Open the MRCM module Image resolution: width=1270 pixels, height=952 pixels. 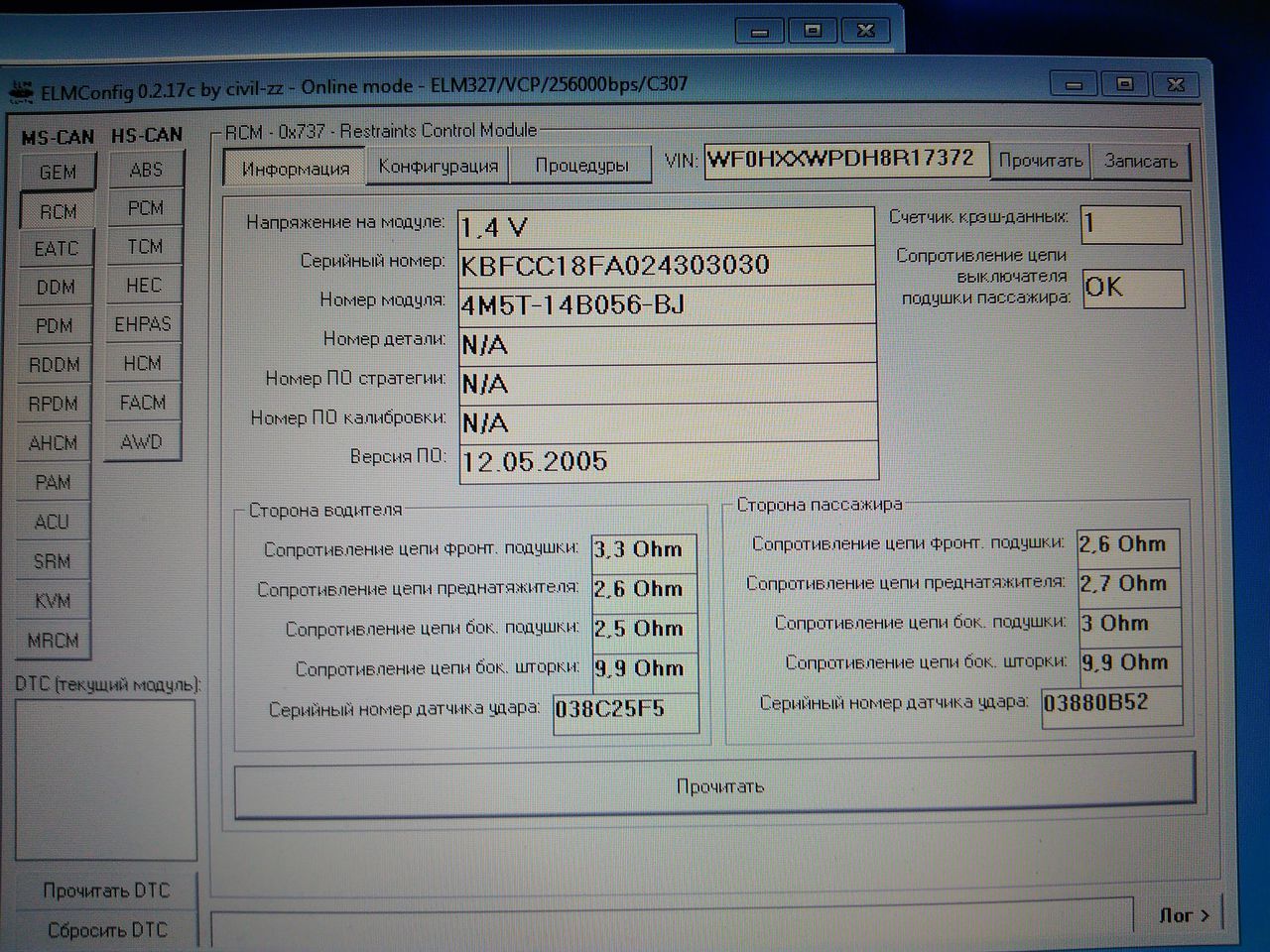click(53, 641)
